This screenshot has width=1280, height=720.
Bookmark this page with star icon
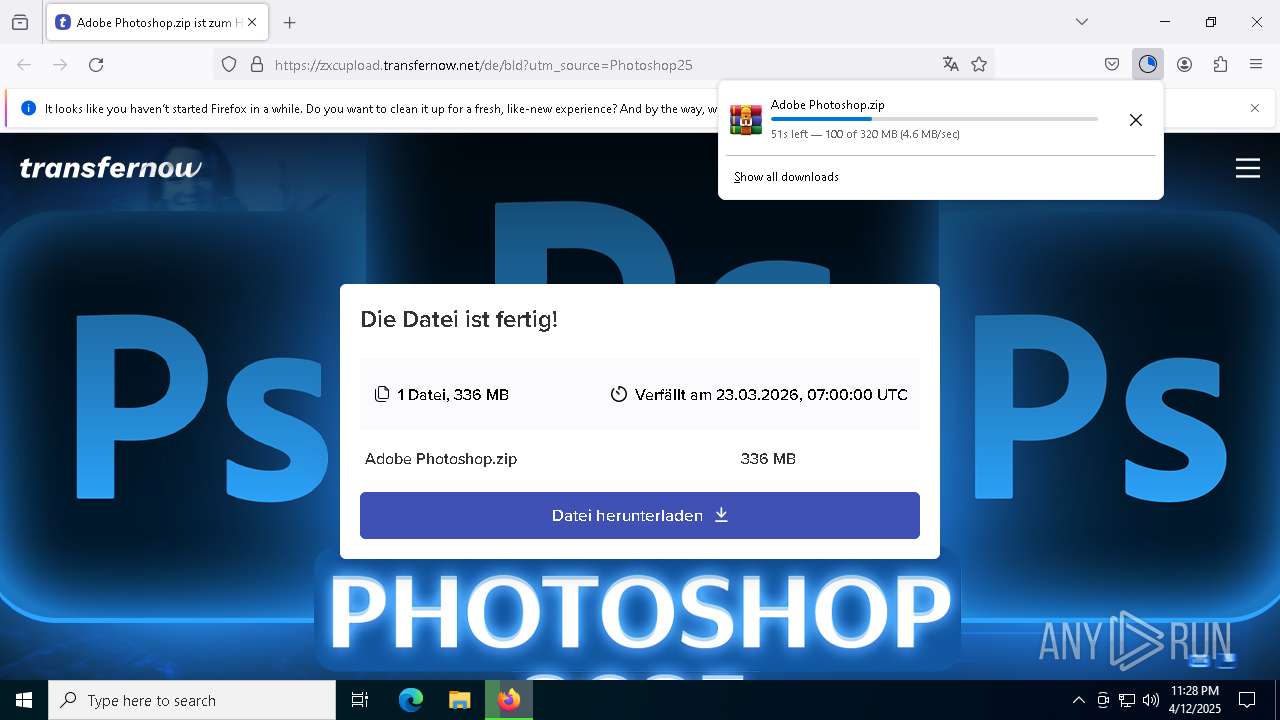click(x=979, y=65)
